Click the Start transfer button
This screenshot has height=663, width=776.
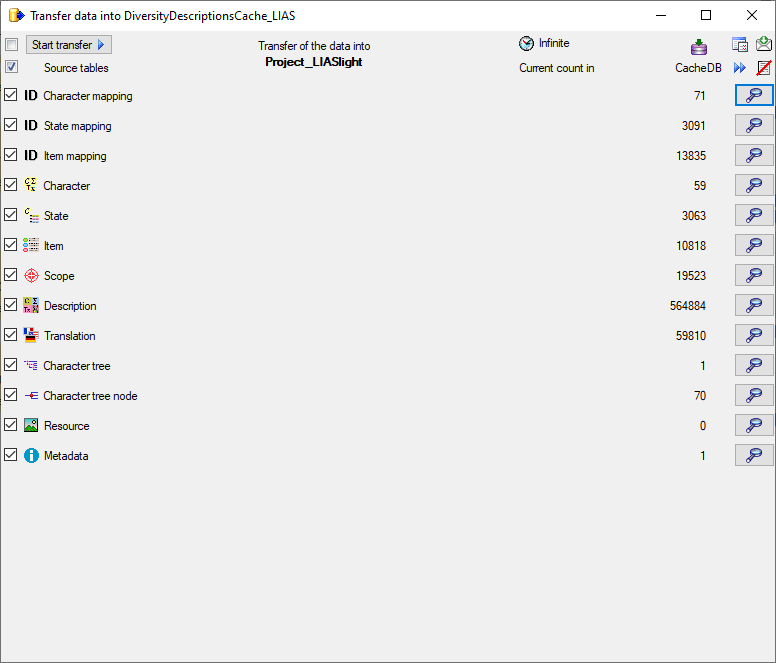pyautogui.click(x=68, y=45)
